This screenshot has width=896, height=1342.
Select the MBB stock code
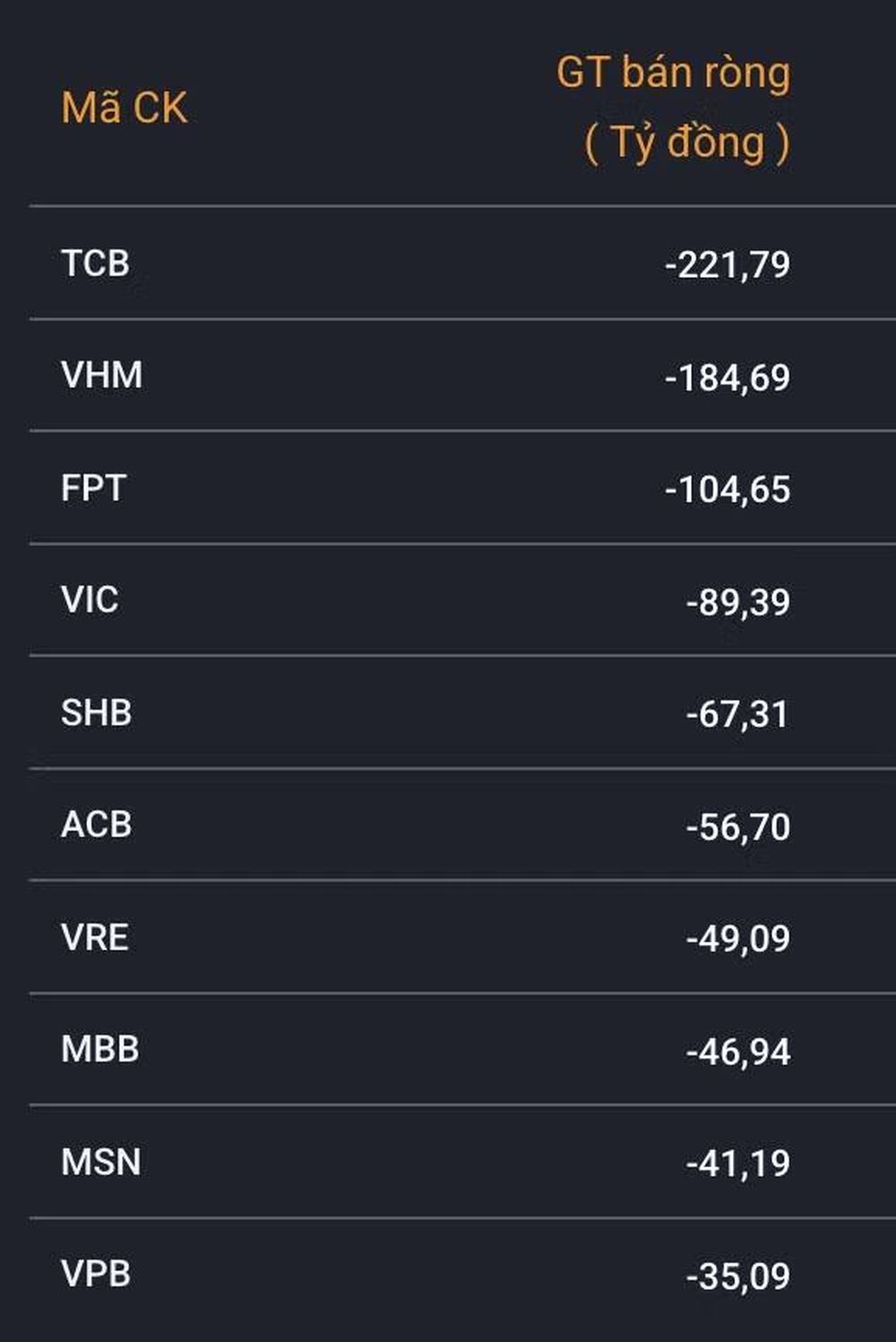point(99,1049)
